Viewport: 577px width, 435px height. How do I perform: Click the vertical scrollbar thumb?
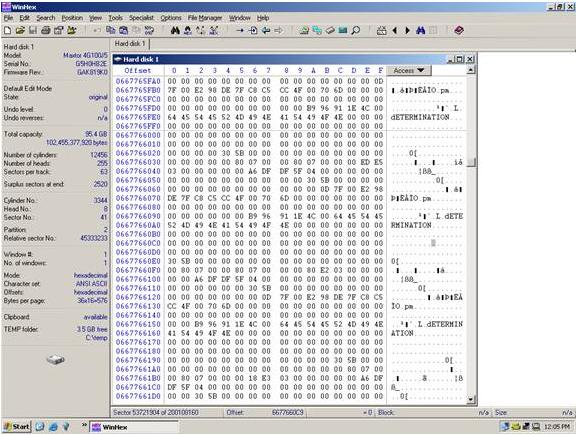coord(471,162)
